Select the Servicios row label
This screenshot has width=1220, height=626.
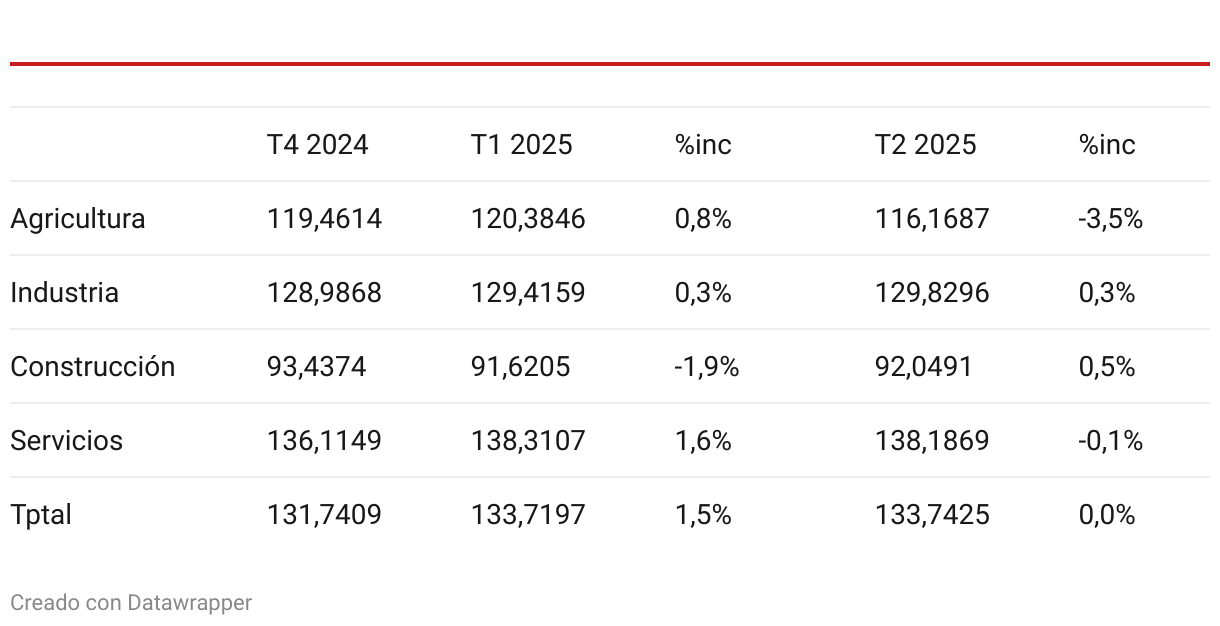pos(67,441)
